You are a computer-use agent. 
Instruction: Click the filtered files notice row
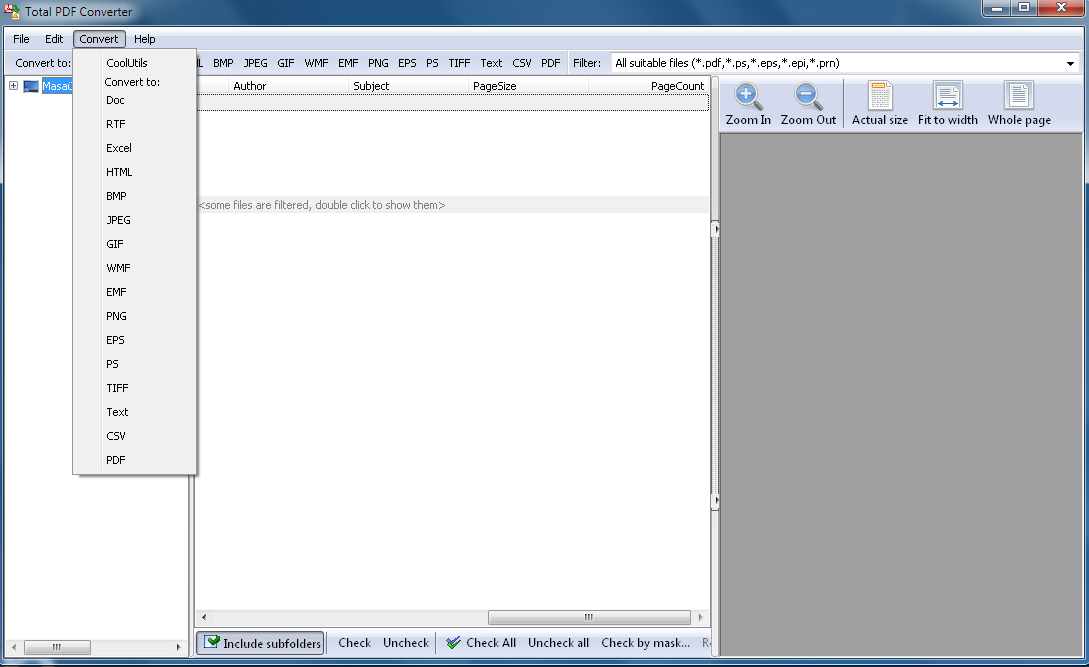pos(453,205)
